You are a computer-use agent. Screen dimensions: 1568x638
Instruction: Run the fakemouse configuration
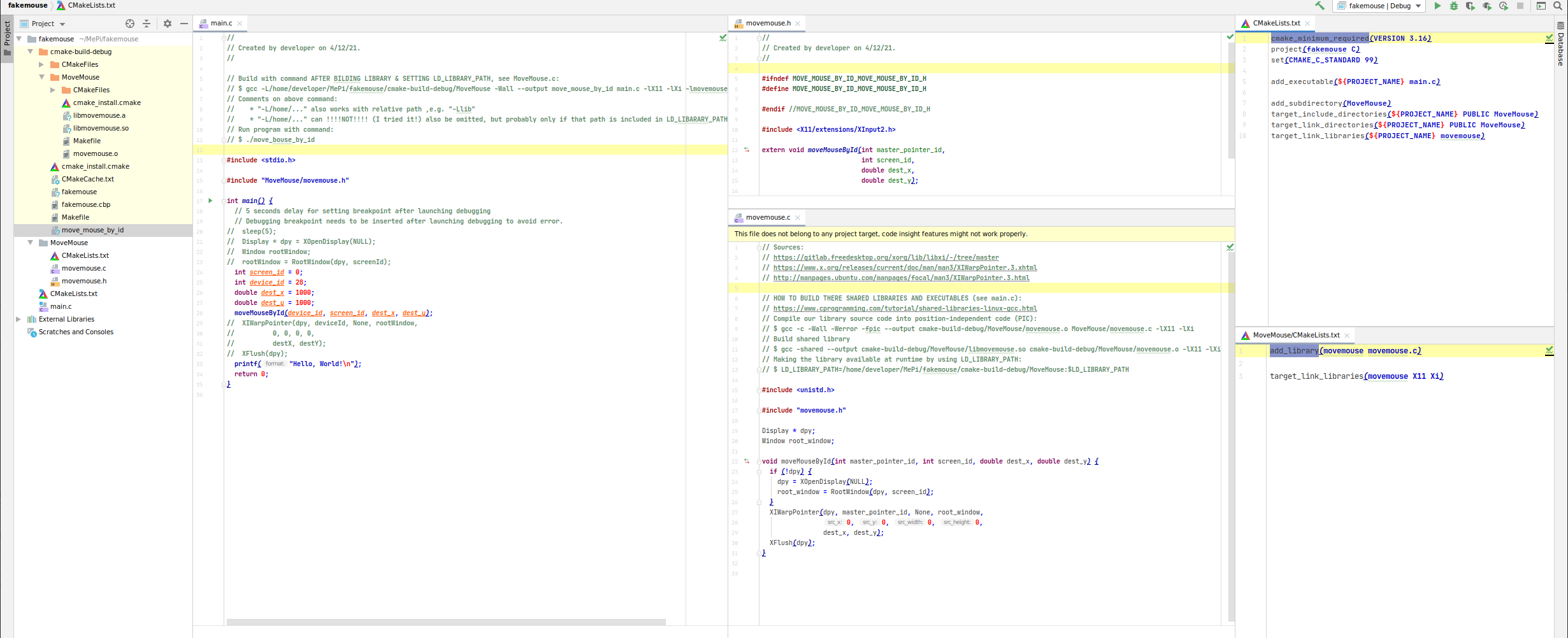[1437, 6]
